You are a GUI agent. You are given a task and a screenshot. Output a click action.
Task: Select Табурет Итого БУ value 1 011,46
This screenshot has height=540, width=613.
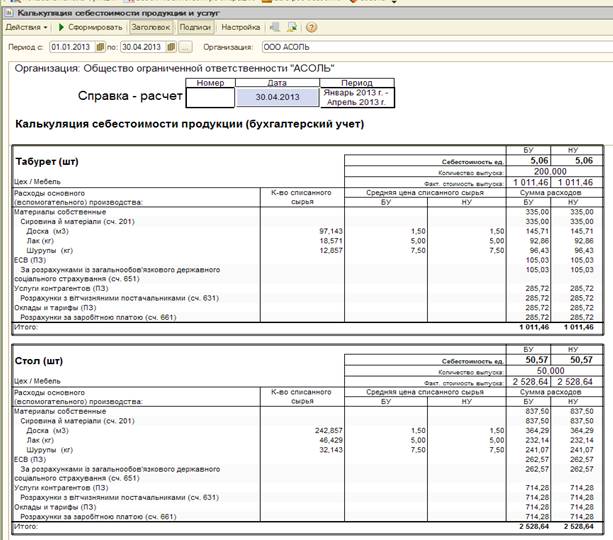pyautogui.click(x=534, y=327)
